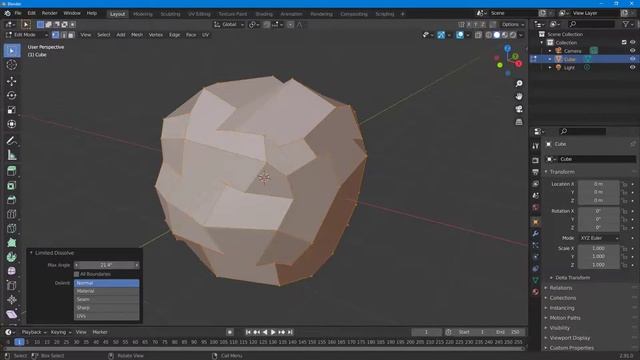Enable solid viewport shading

coord(497,35)
